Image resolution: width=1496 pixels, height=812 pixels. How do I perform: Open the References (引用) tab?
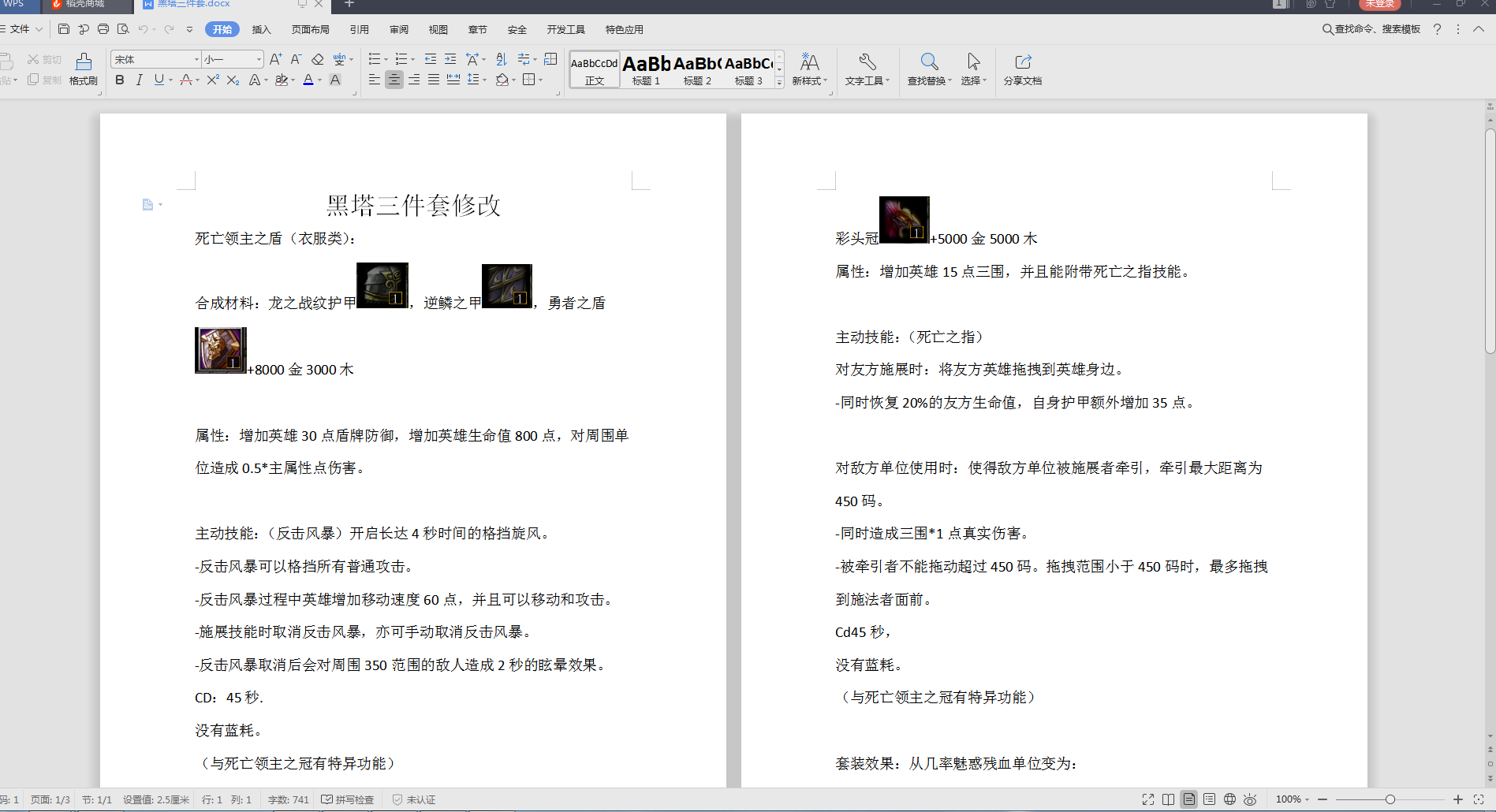[x=360, y=29]
